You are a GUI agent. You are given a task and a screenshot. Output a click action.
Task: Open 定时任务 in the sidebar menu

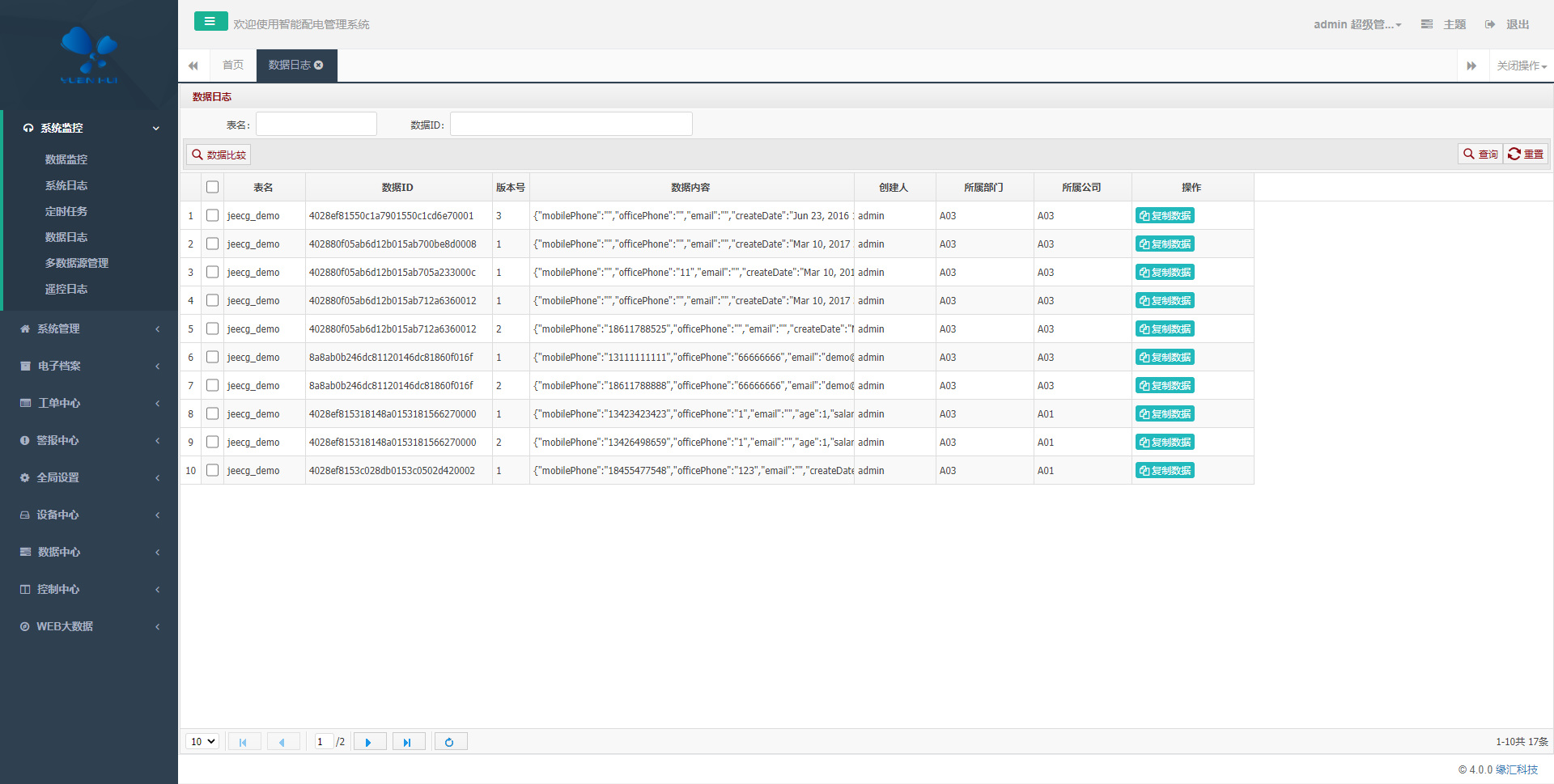(66, 211)
